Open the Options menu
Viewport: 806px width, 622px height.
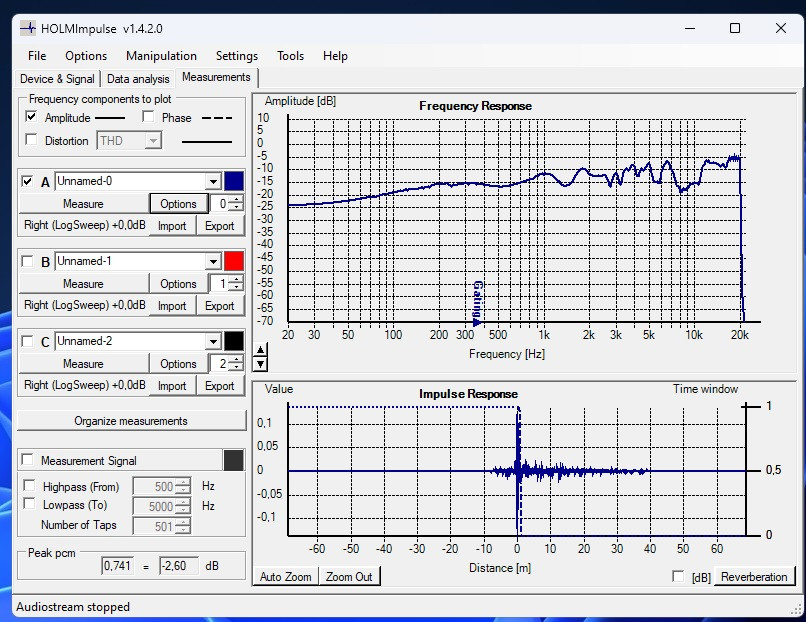pyautogui.click(x=86, y=56)
